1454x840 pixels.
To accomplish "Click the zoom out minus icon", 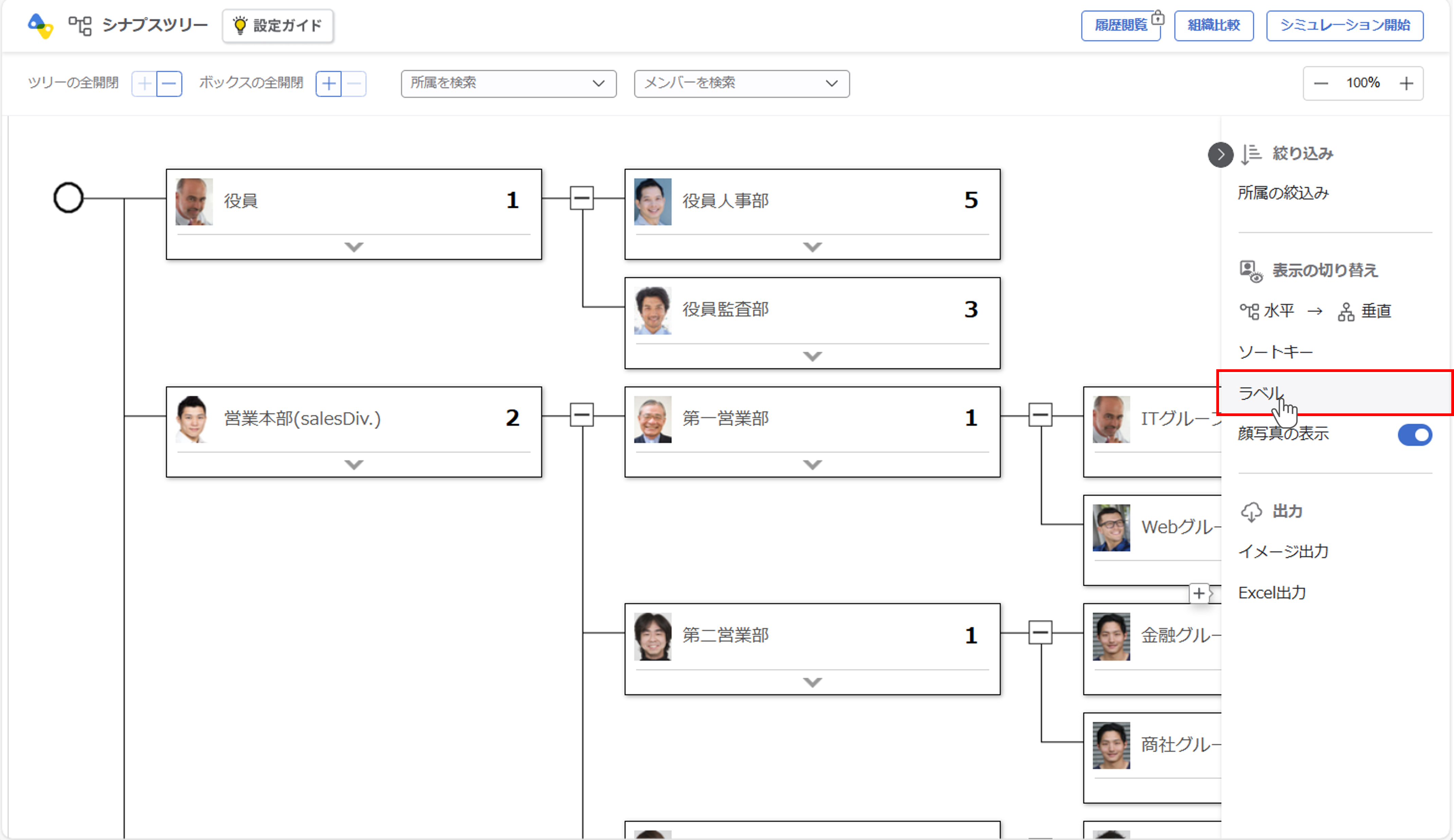I will pyautogui.click(x=1321, y=83).
